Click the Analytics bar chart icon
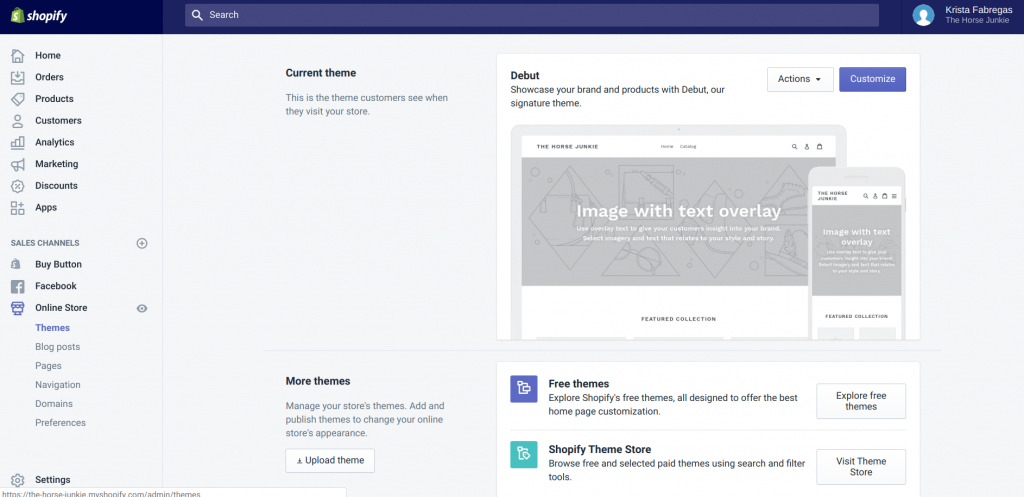Viewport: 1024px width, 497px height. 18,142
